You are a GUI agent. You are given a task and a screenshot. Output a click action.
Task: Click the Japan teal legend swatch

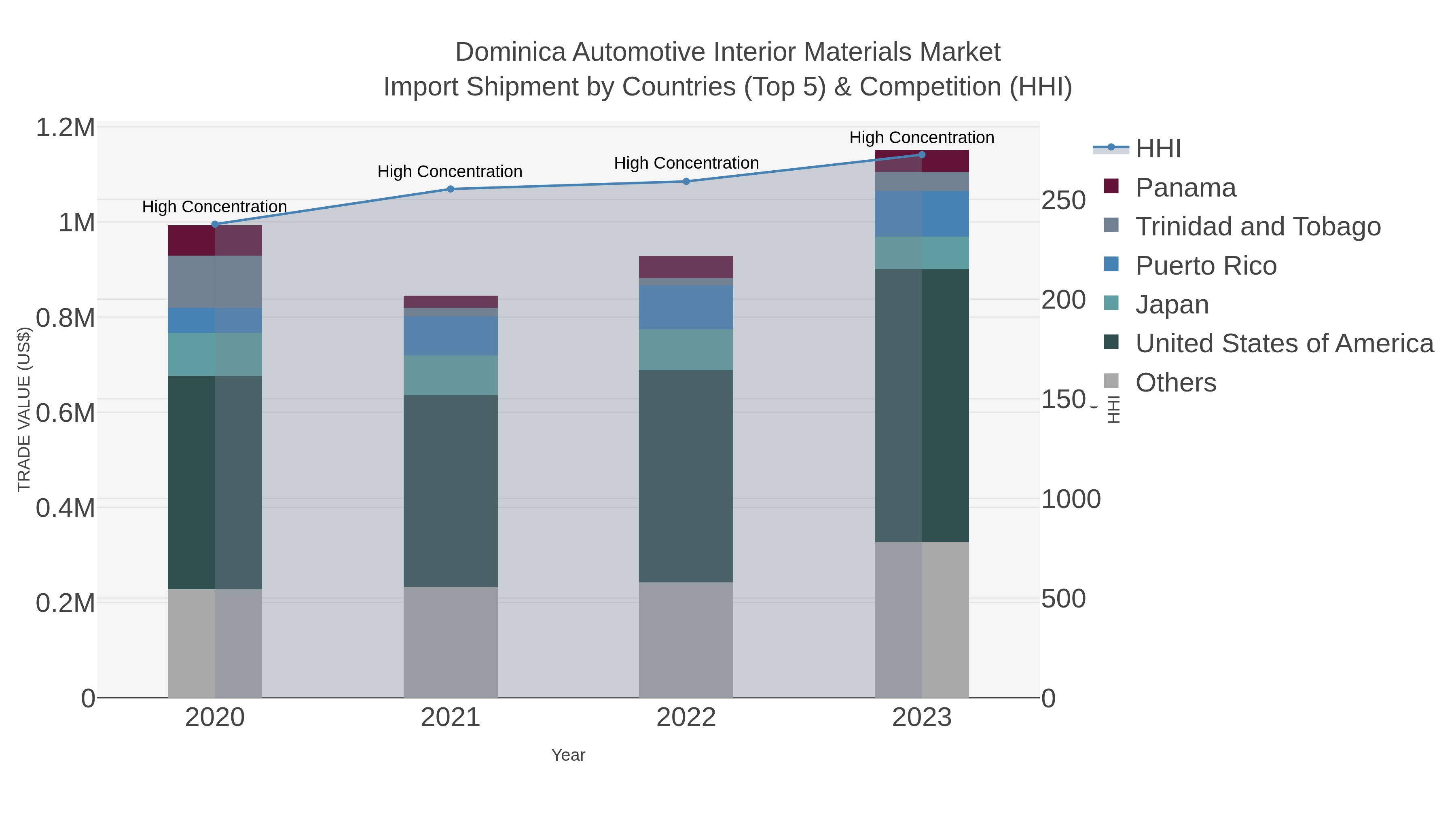(x=1111, y=303)
